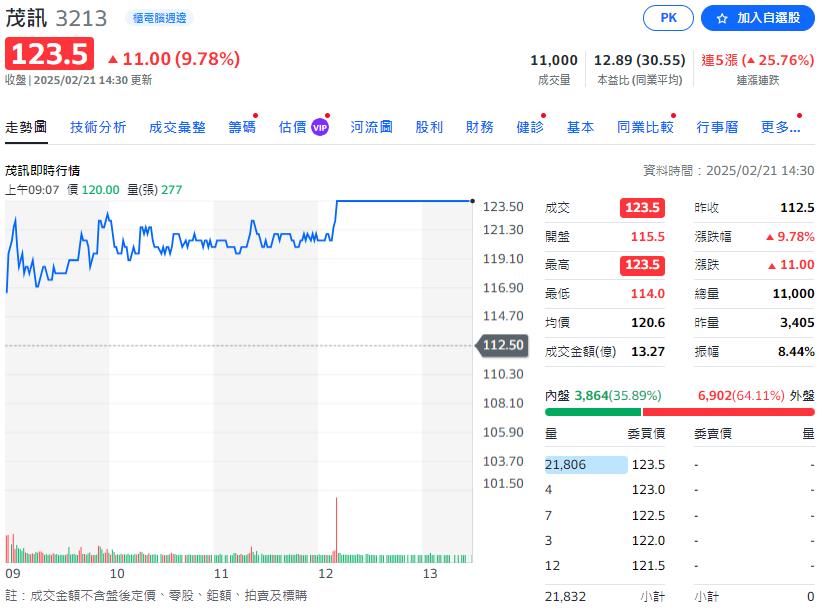Open the 股利 dividend tab

pyautogui.click(x=429, y=127)
